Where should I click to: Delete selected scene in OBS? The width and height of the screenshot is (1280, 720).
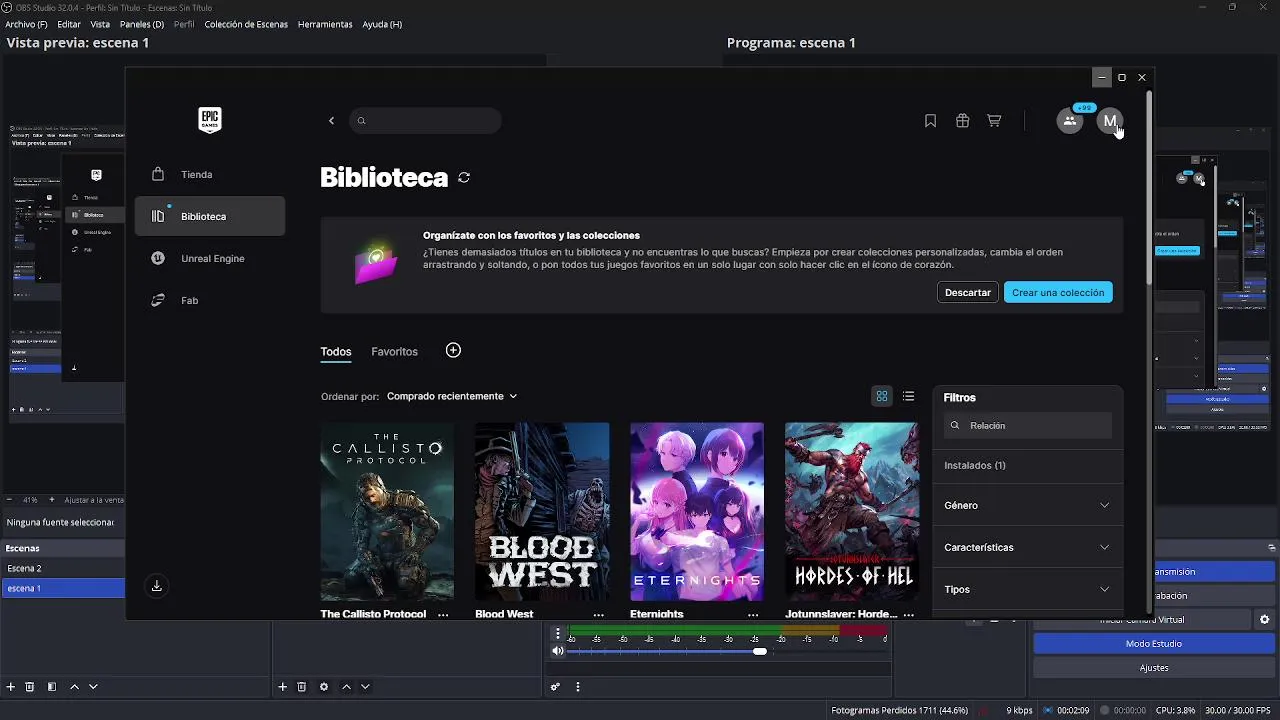point(30,687)
